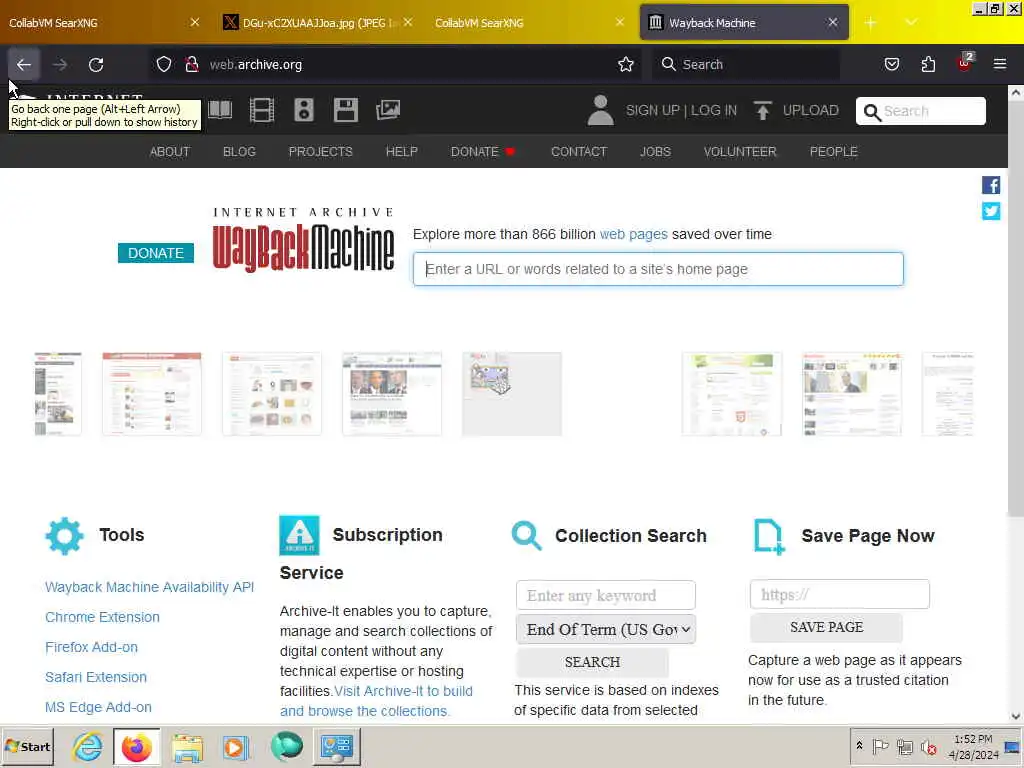This screenshot has height=768, width=1024.
Task: Click the Save Page Now document icon
Action: pyautogui.click(x=769, y=537)
